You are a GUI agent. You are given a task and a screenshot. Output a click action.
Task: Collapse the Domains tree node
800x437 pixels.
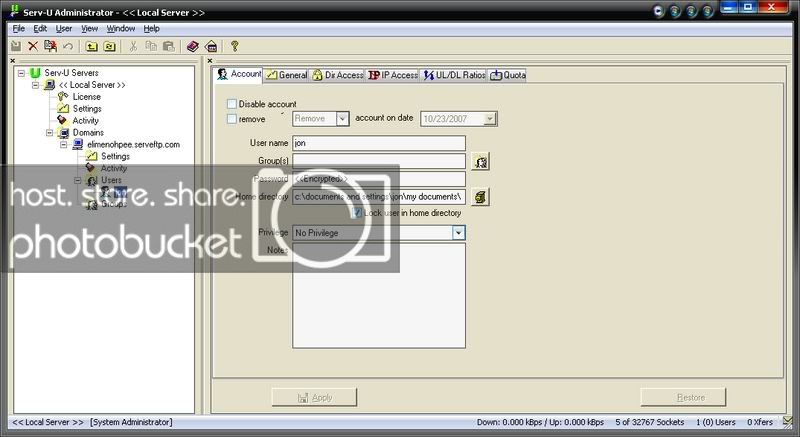click(49, 133)
